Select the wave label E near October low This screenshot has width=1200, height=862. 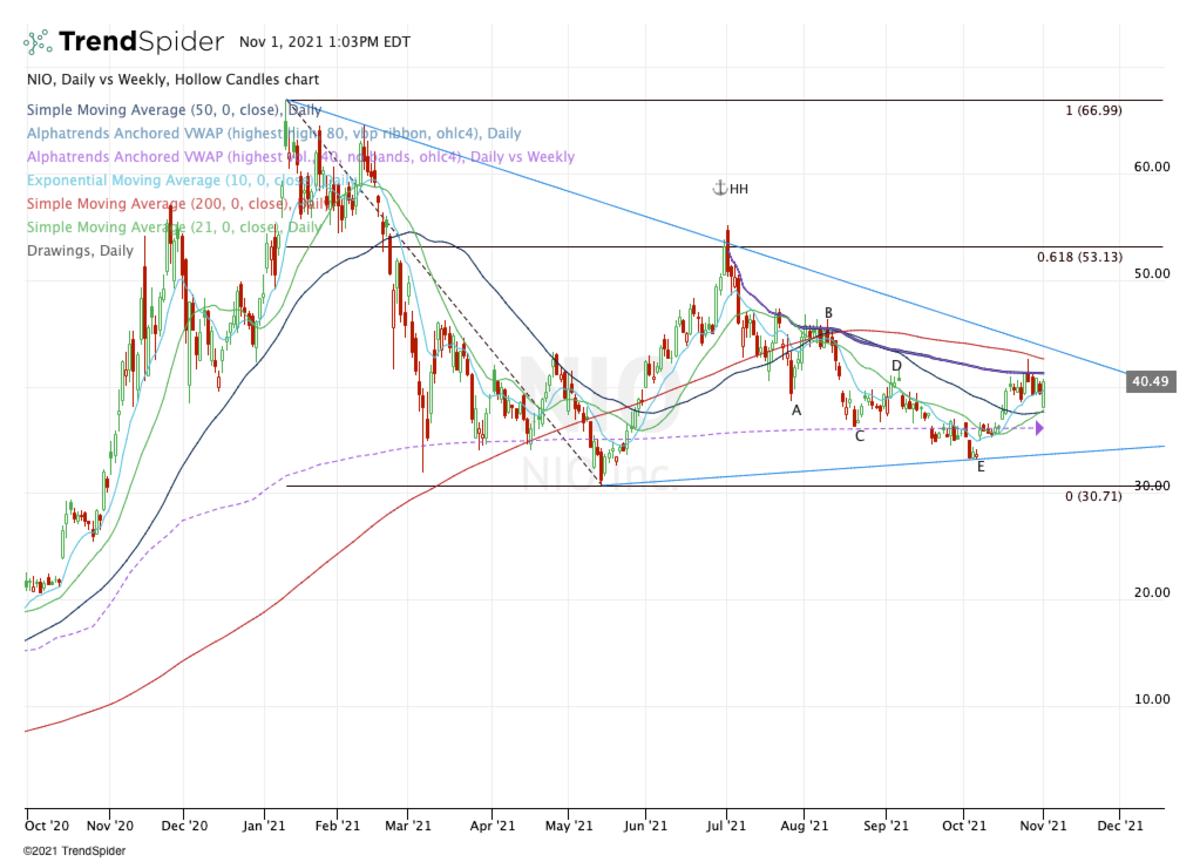pyautogui.click(x=980, y=466)
